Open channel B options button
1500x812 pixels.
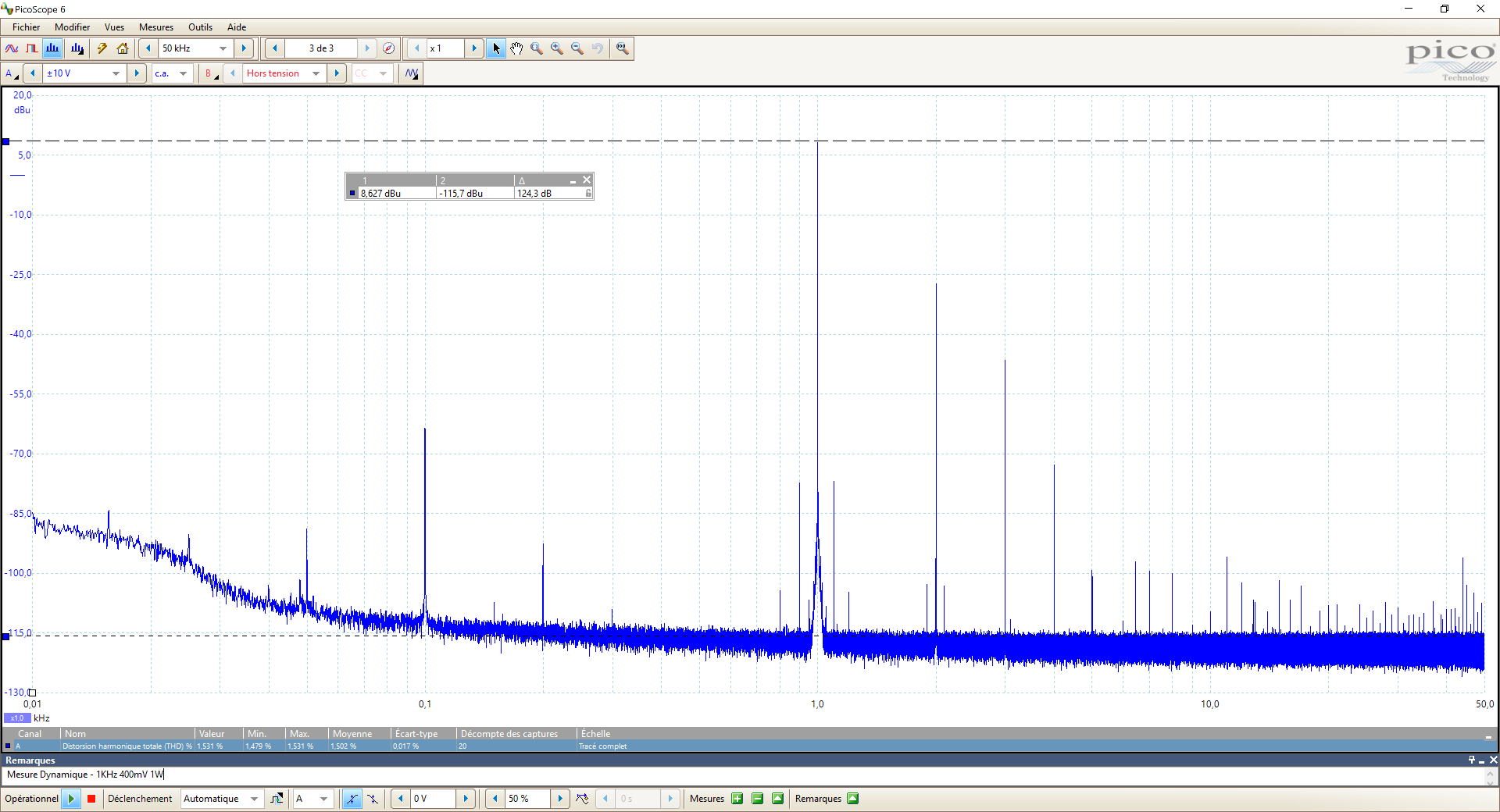(x=211, y=73)
